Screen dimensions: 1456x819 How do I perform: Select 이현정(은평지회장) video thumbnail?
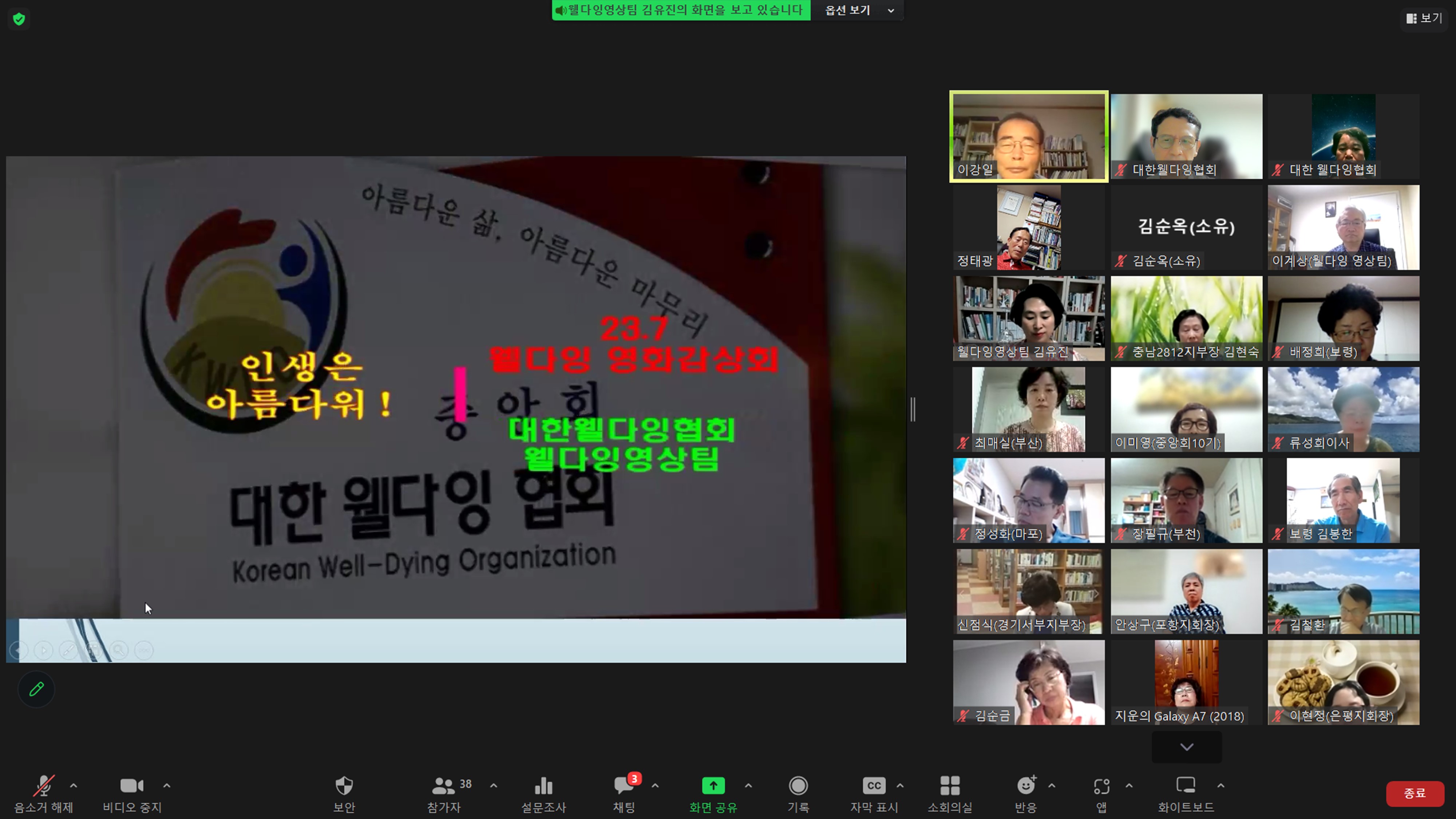1344,682
